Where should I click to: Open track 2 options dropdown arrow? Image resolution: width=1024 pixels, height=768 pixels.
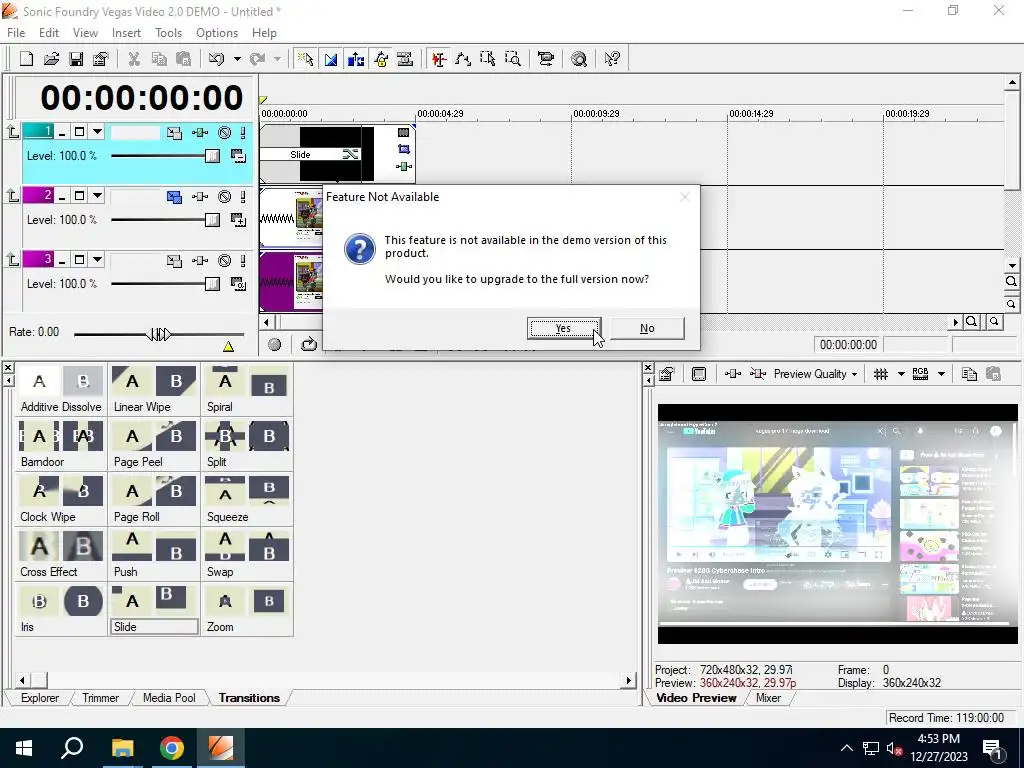click(97, 196)
